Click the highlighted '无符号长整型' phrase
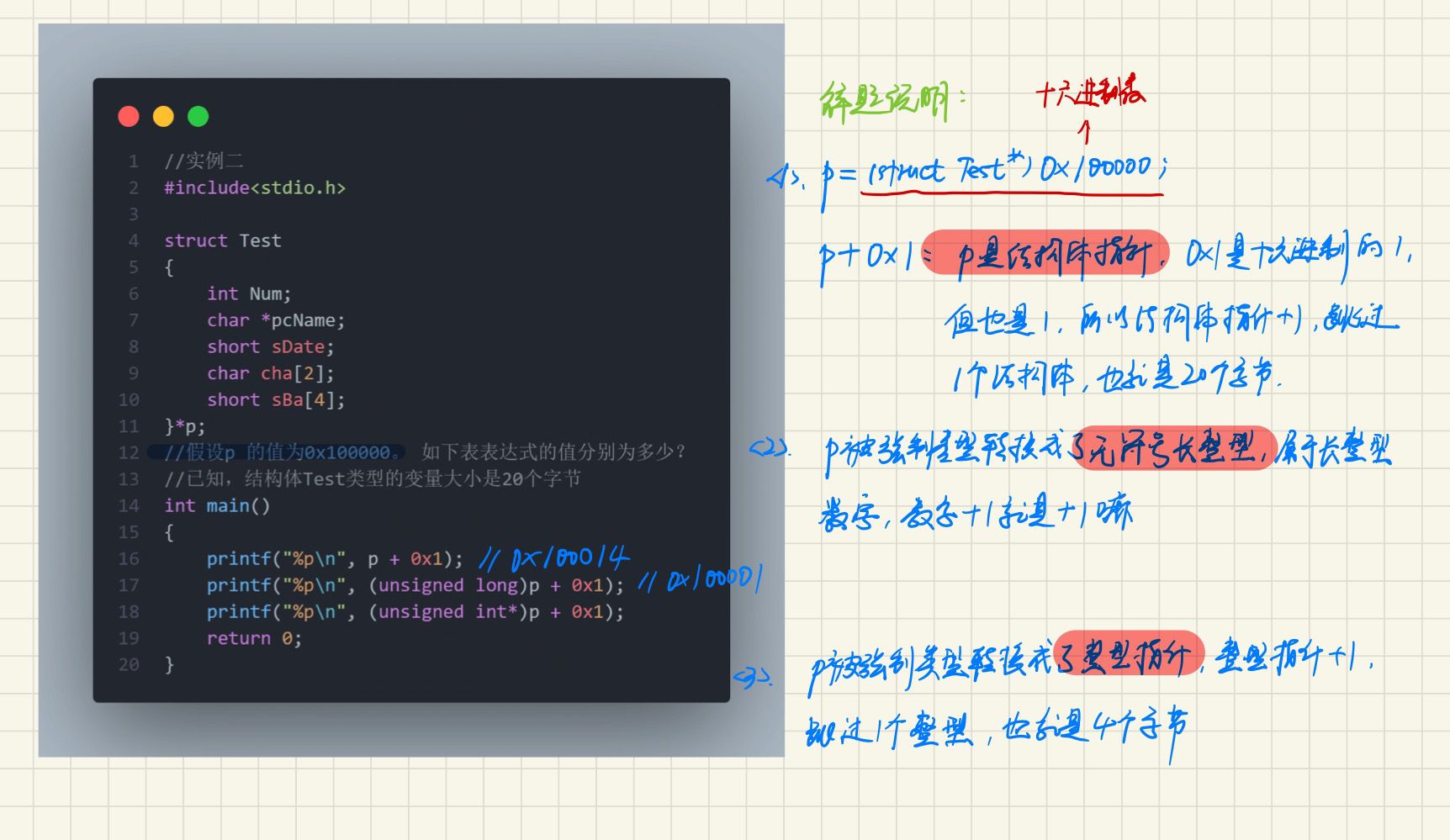 click(1175, 447)
